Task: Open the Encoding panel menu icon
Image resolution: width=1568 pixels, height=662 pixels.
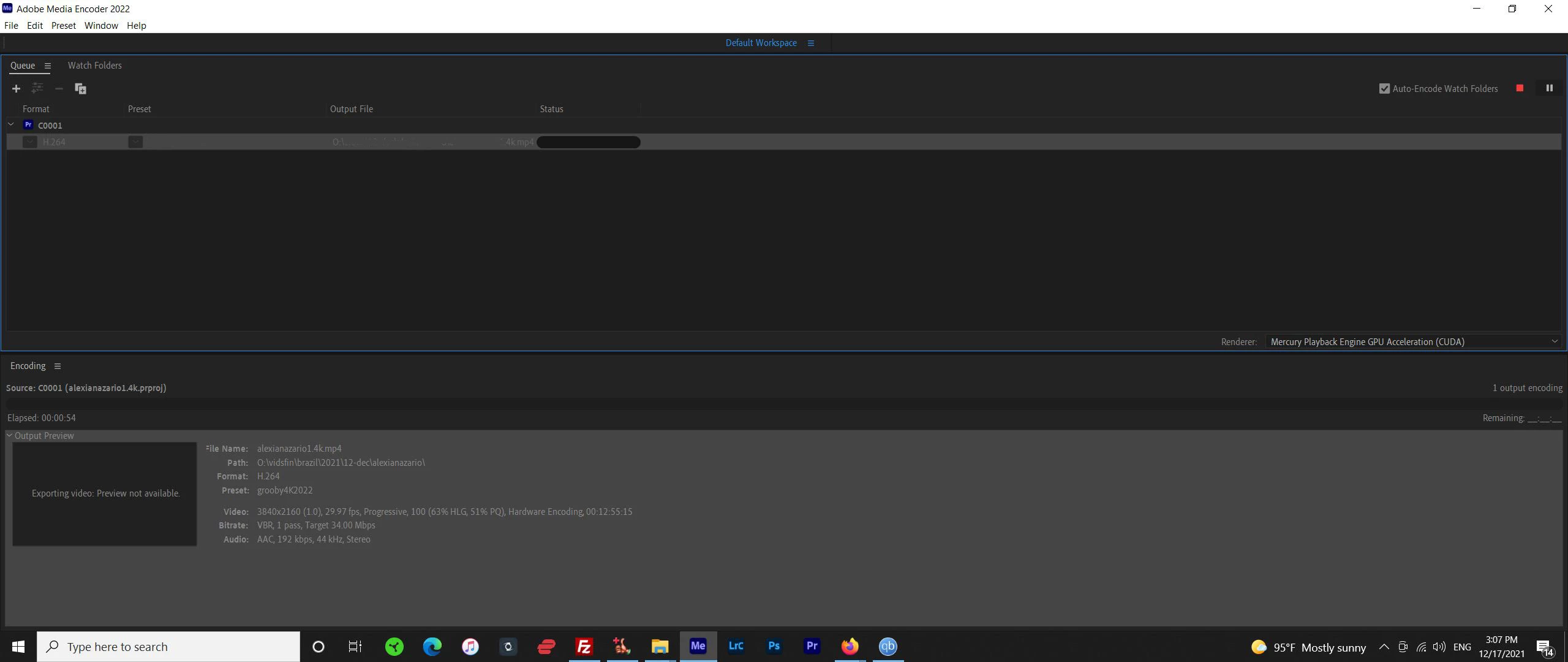Action: 58,366
